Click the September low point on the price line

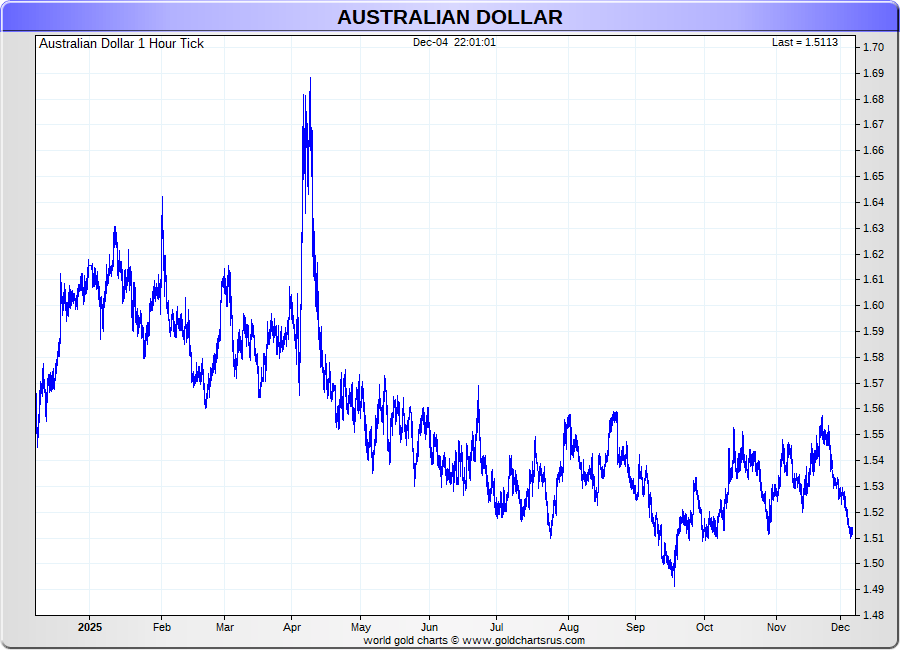click(x=674, y=585)
